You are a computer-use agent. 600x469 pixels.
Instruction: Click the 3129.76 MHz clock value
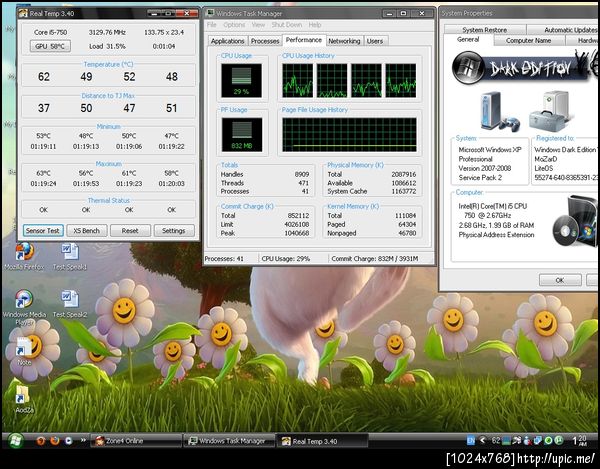pyautogui.click(x=107, y=33)
